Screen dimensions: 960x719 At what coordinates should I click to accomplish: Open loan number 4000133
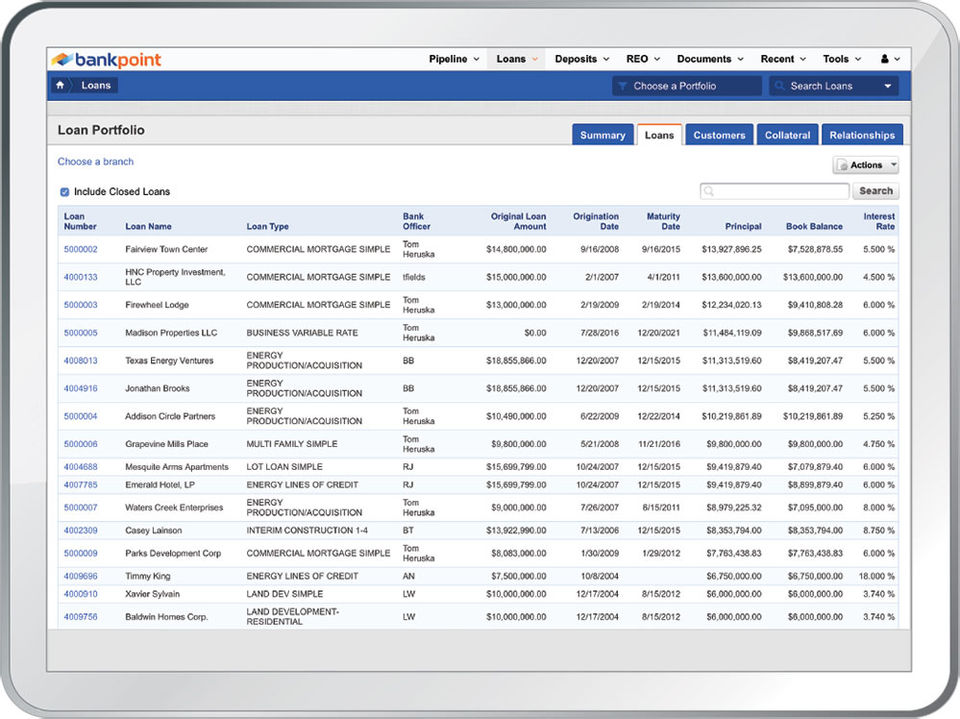81,277
